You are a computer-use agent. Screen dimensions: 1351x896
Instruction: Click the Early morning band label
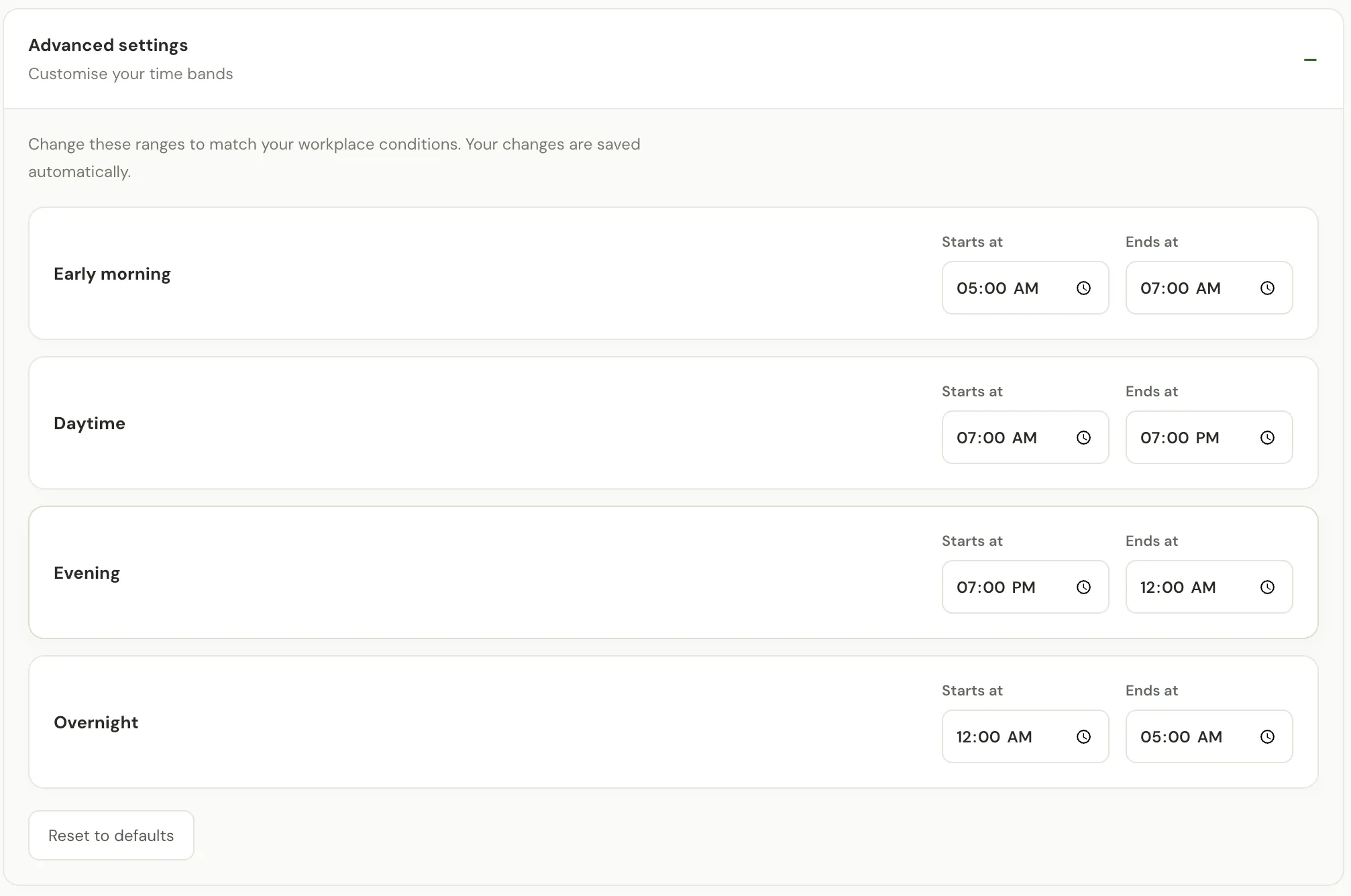coord(112,274)
